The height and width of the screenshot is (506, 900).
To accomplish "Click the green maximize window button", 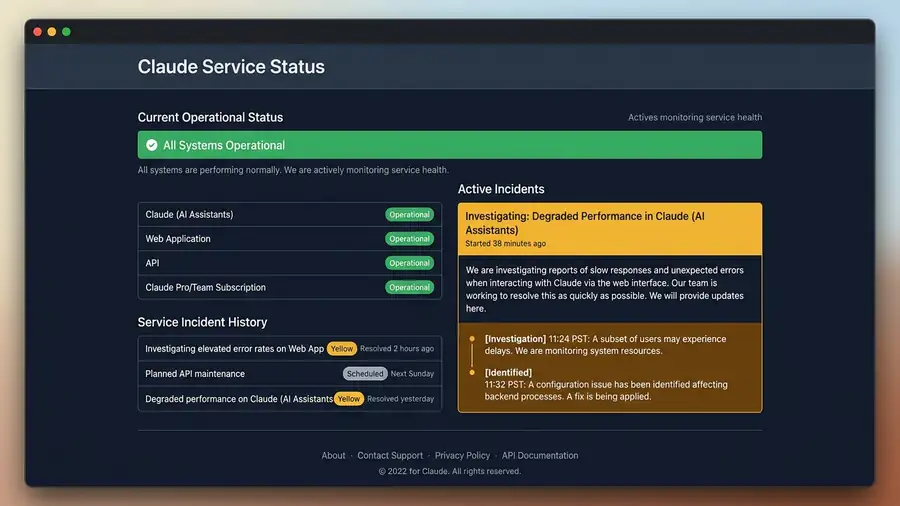I will click(67, 32).
